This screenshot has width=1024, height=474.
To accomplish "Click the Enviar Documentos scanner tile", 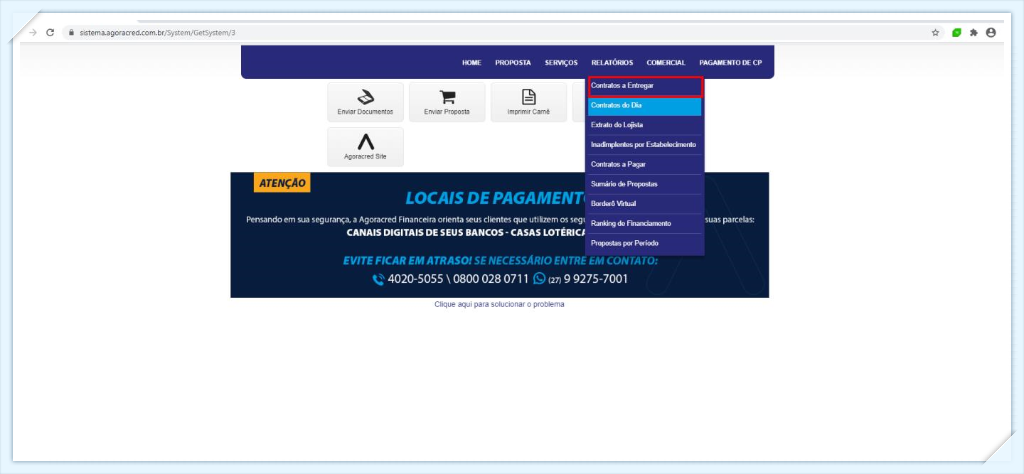I will coord(365,102).
